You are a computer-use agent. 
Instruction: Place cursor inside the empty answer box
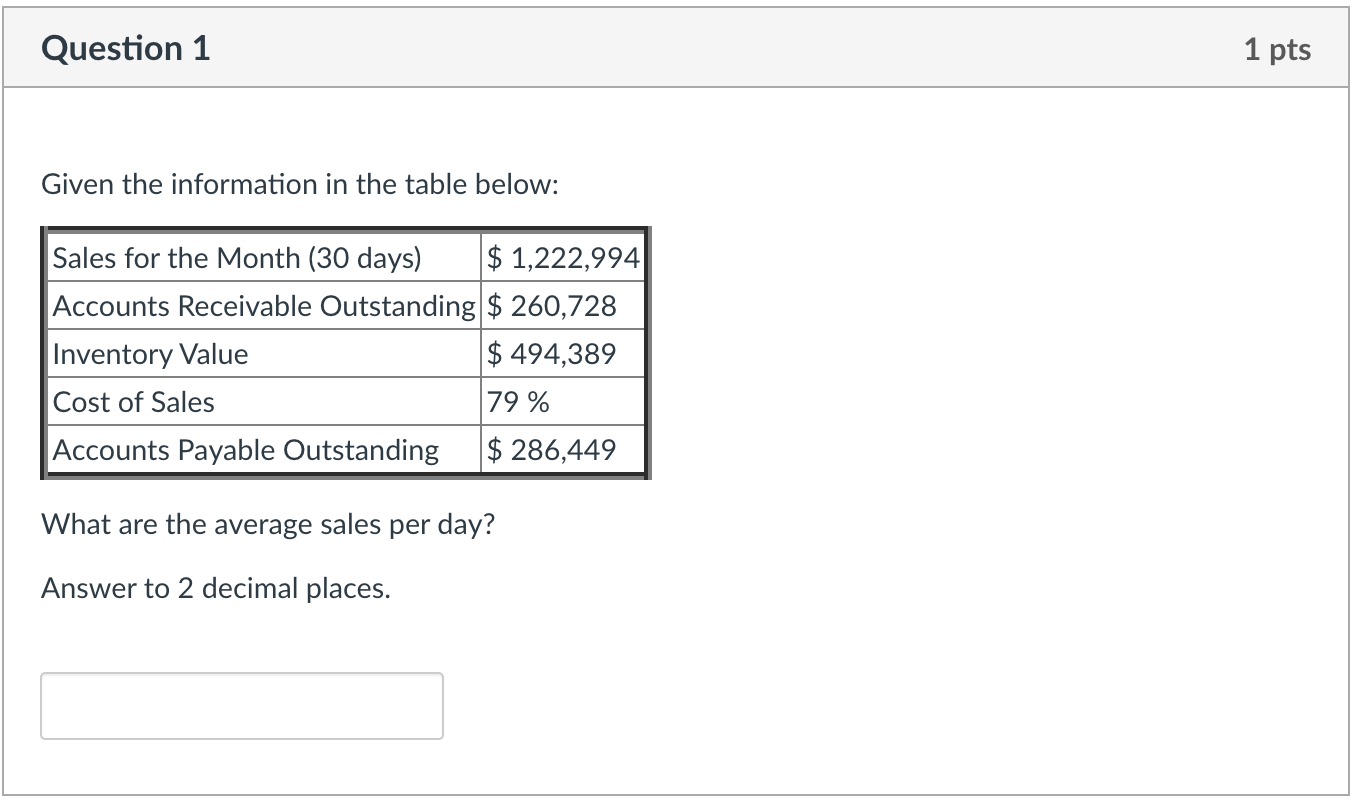240,706
